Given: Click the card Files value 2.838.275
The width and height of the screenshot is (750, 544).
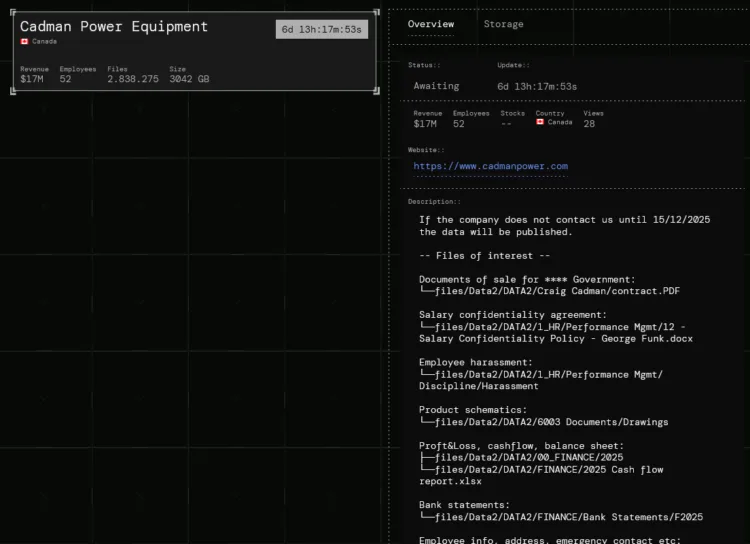Looking at the screenshot, I should (x=132, y=79).
